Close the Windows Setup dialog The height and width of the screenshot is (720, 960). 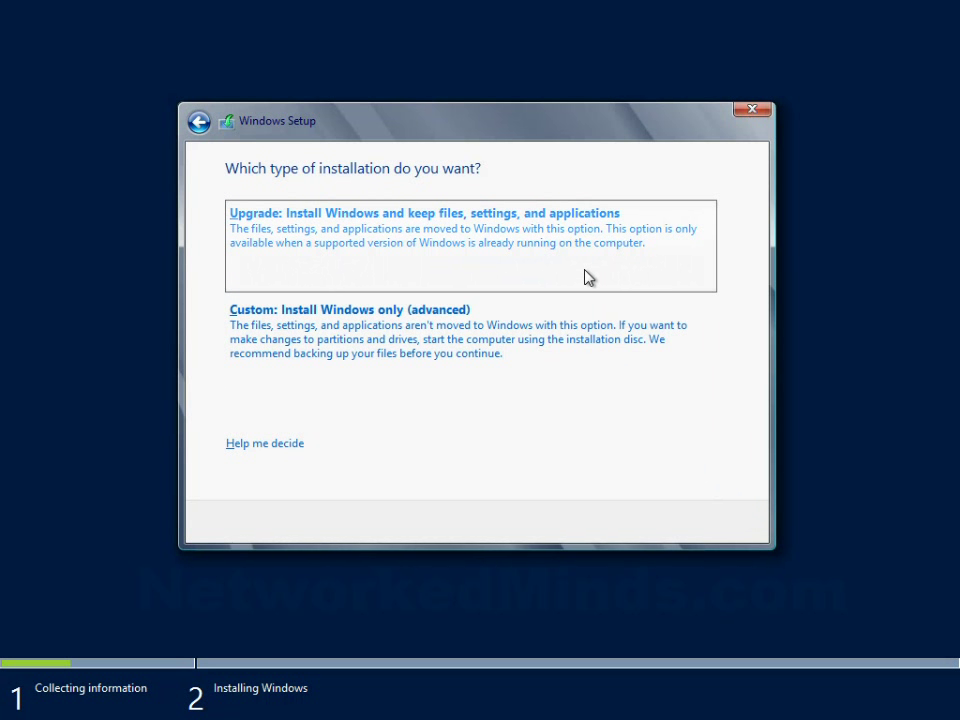[752, 109]
